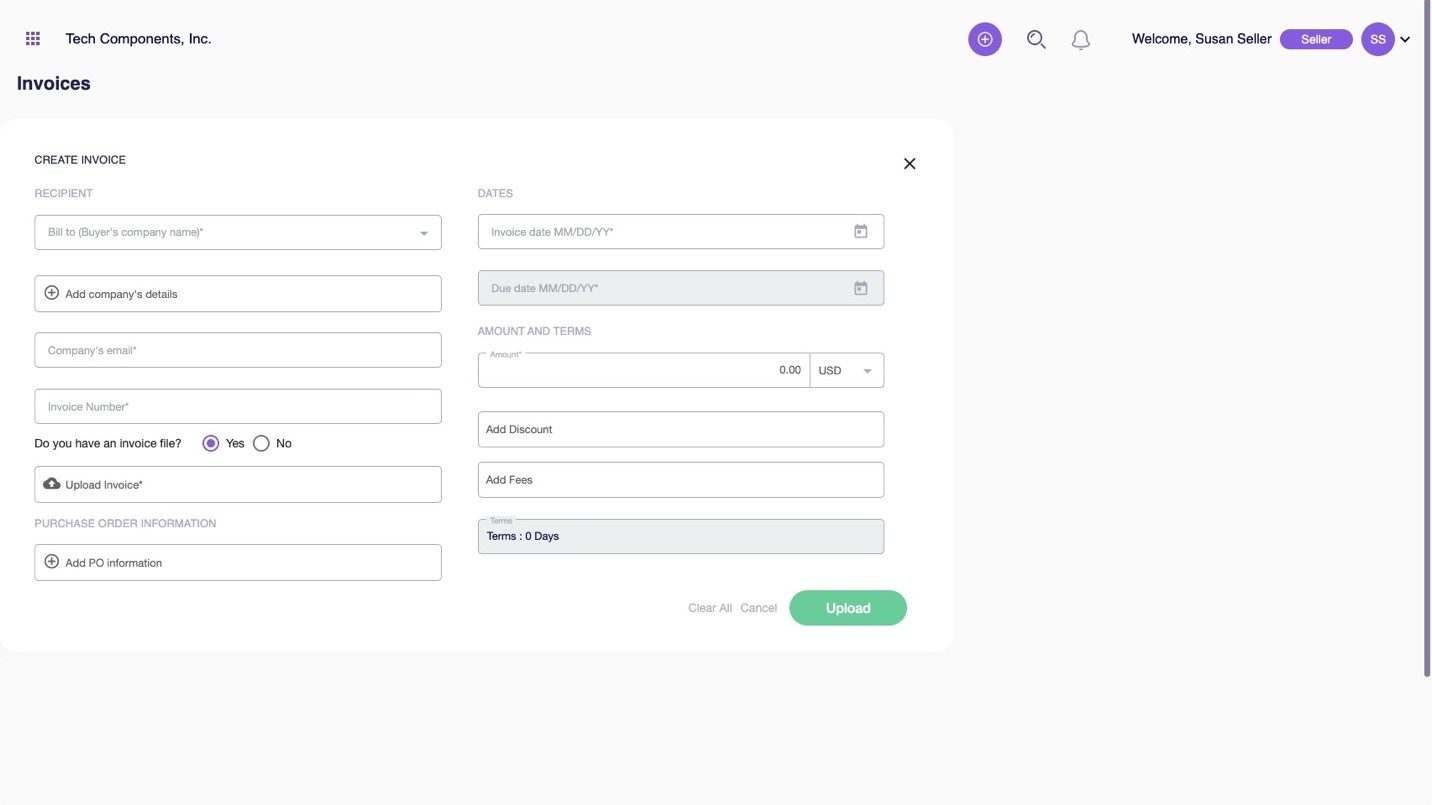Image resolution: width=1432 pixels, height=805 pixels.
Task: Select Yes for invoice file
Action: coord(211,443)
